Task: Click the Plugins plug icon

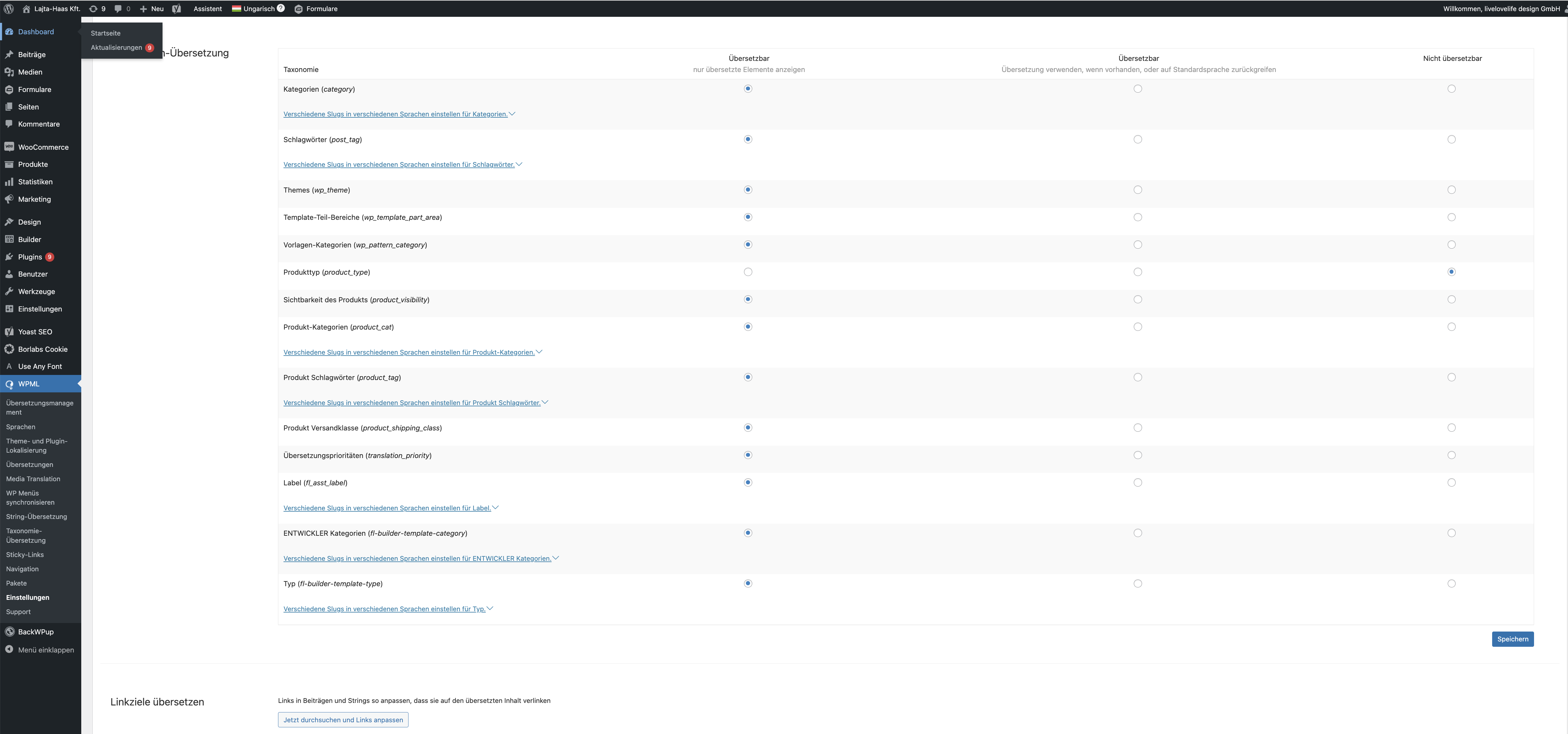Action: 9,257
